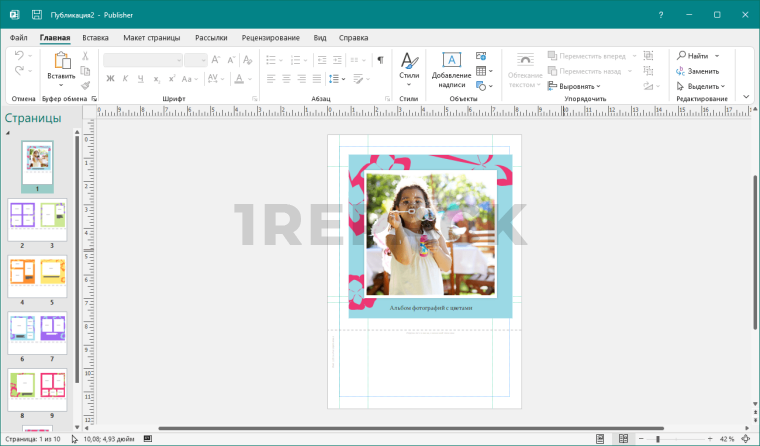Open the Select (Выделить) dropdown

[x=705, y=86]
